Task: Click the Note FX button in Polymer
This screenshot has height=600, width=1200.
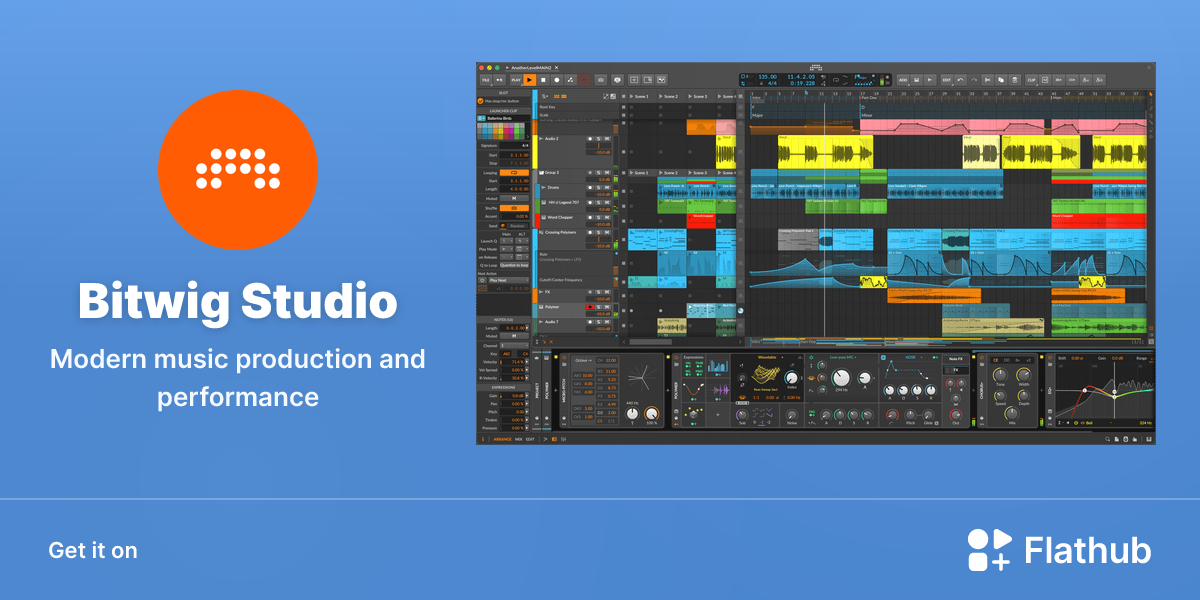Action: pos(956,359)
